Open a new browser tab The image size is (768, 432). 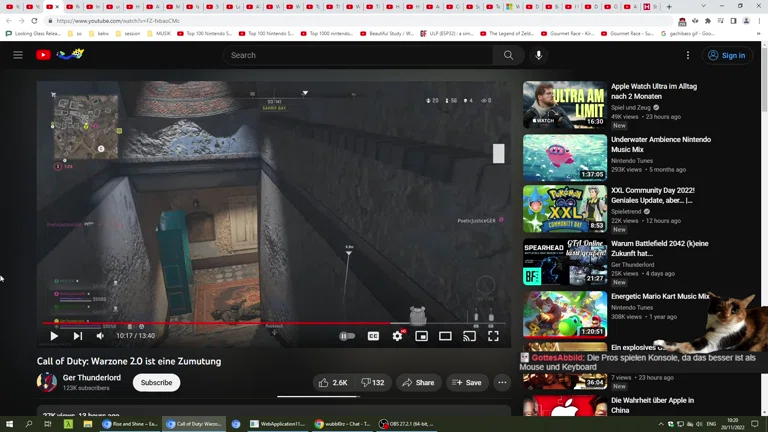(x=669, y=6)
